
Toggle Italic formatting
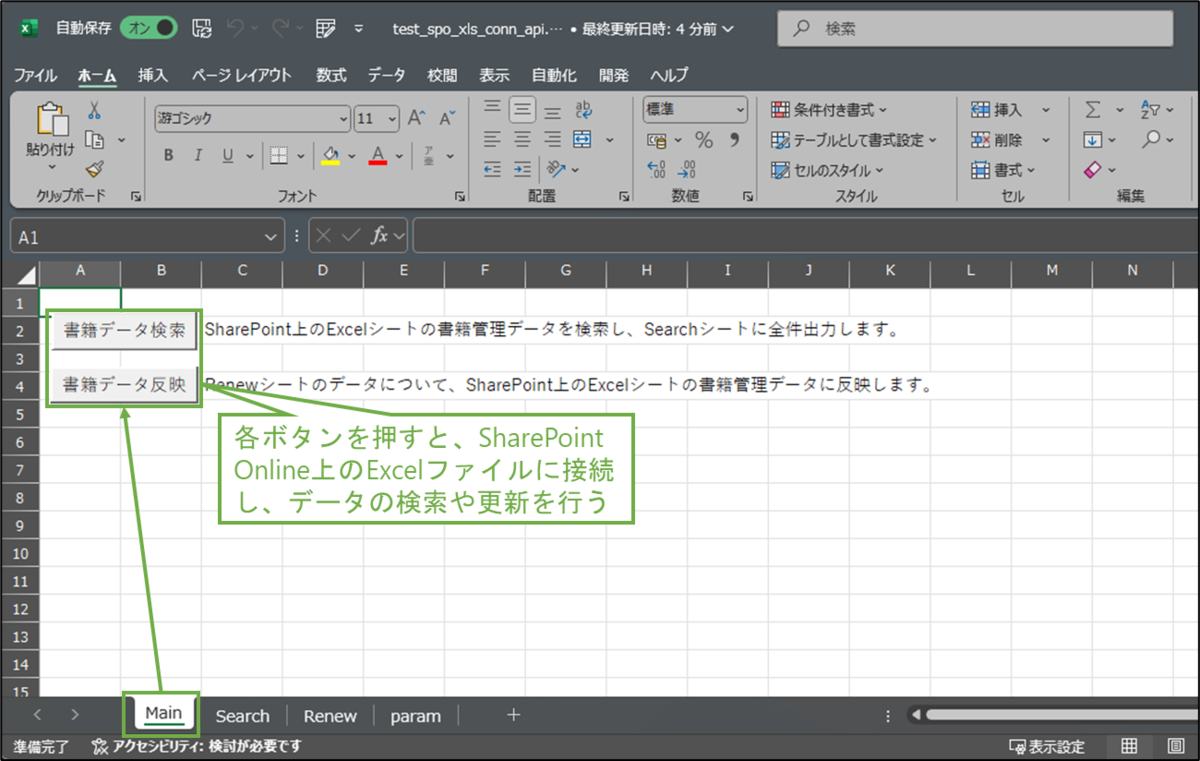tap(198, 155)
